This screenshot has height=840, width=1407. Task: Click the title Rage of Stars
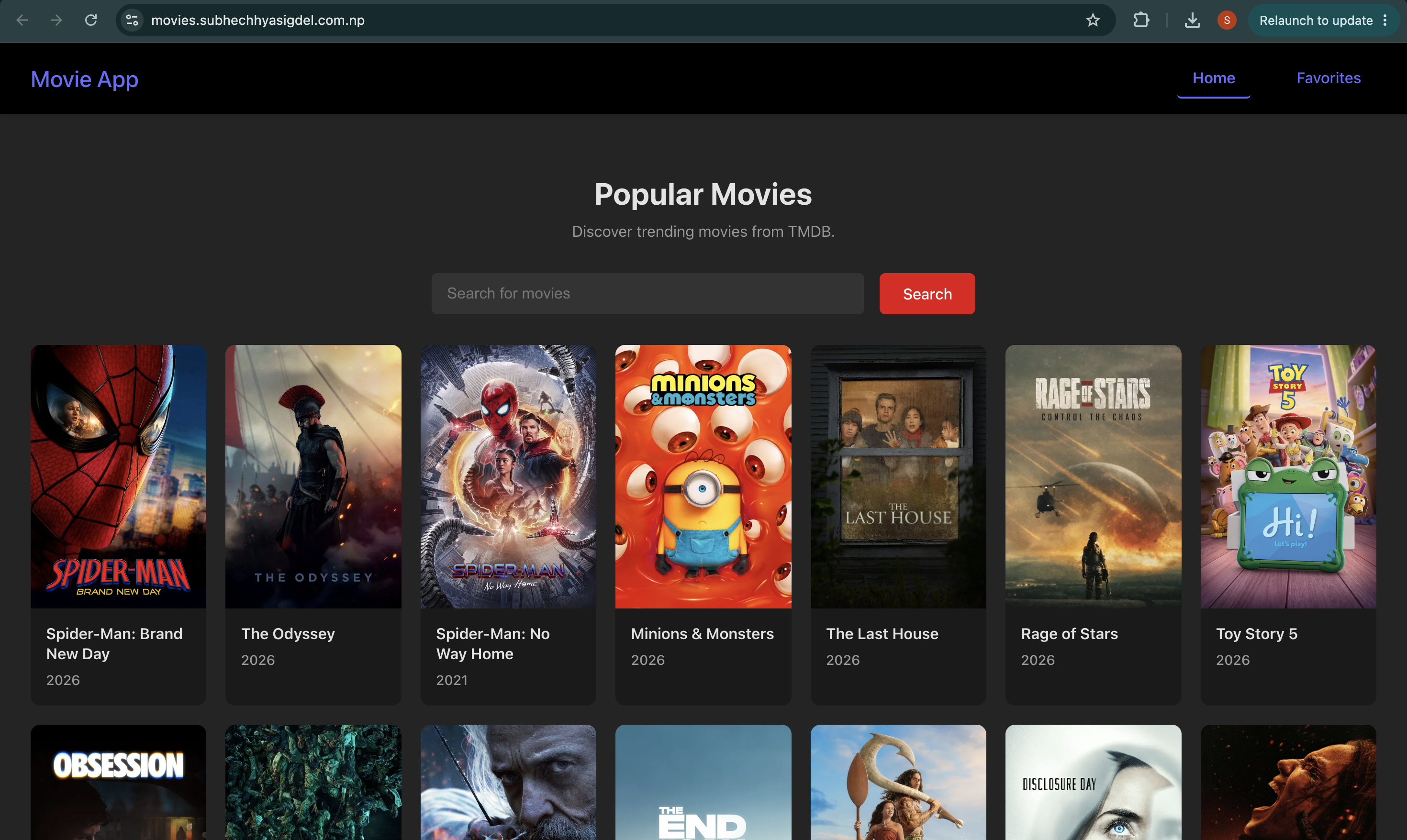(x=1070, y=633)
